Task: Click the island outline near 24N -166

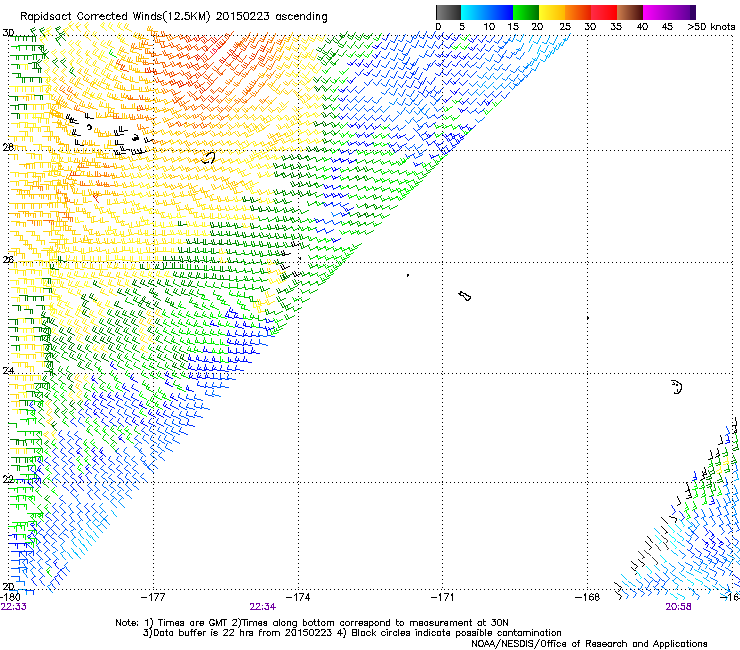Action: coord(677,387)
